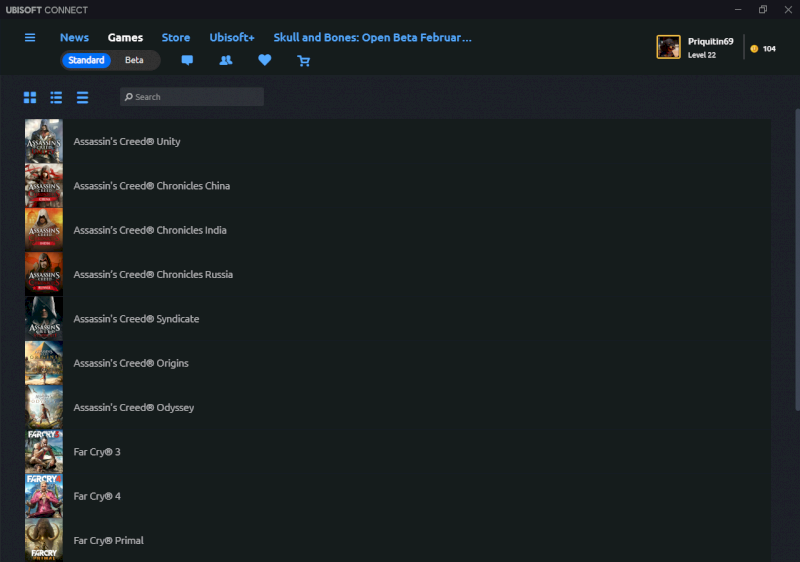Viewport: 800px width, 562px height.
Task: Open Skull and Bones Open Beta link
Action: [372, 38]
